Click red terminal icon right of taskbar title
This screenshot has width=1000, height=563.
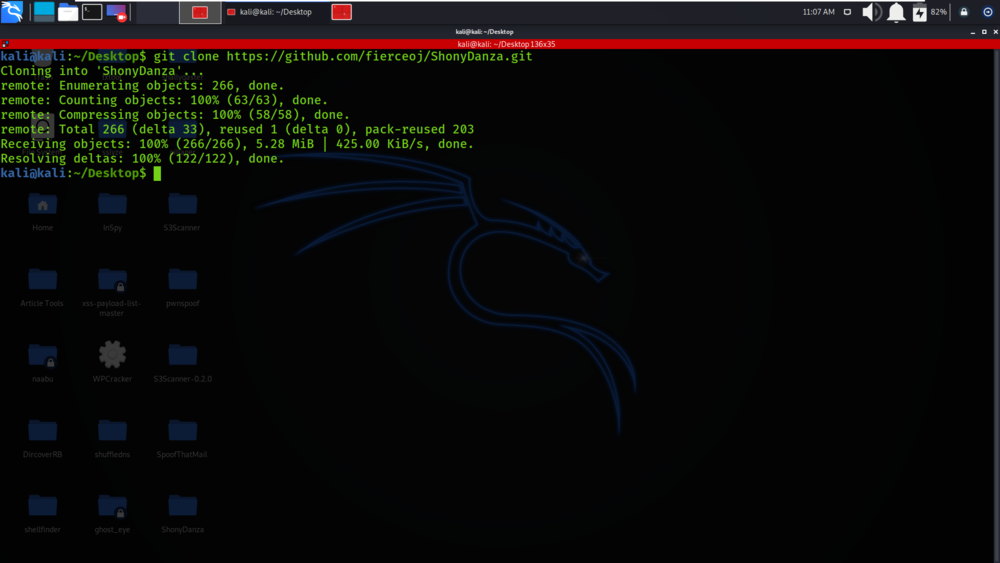click(342, 12)
